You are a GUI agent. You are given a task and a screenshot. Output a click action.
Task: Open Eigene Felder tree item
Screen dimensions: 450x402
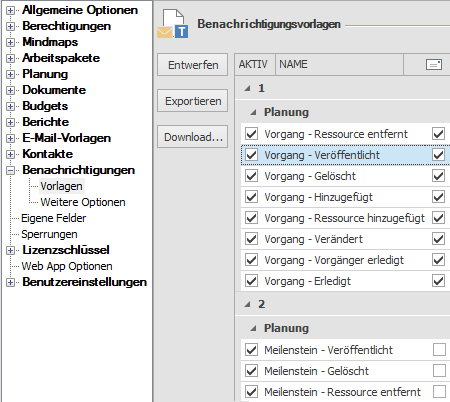[53, 218]
